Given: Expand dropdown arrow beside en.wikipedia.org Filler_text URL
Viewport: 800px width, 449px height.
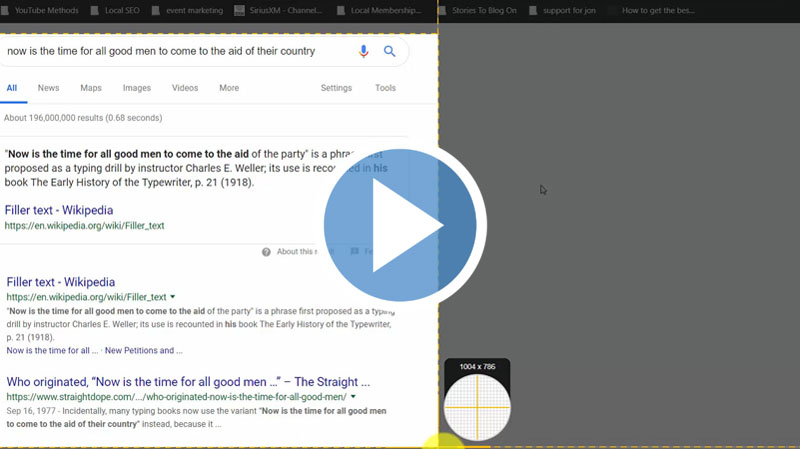Looking at the screenshot, I should [x=173, y=297].
